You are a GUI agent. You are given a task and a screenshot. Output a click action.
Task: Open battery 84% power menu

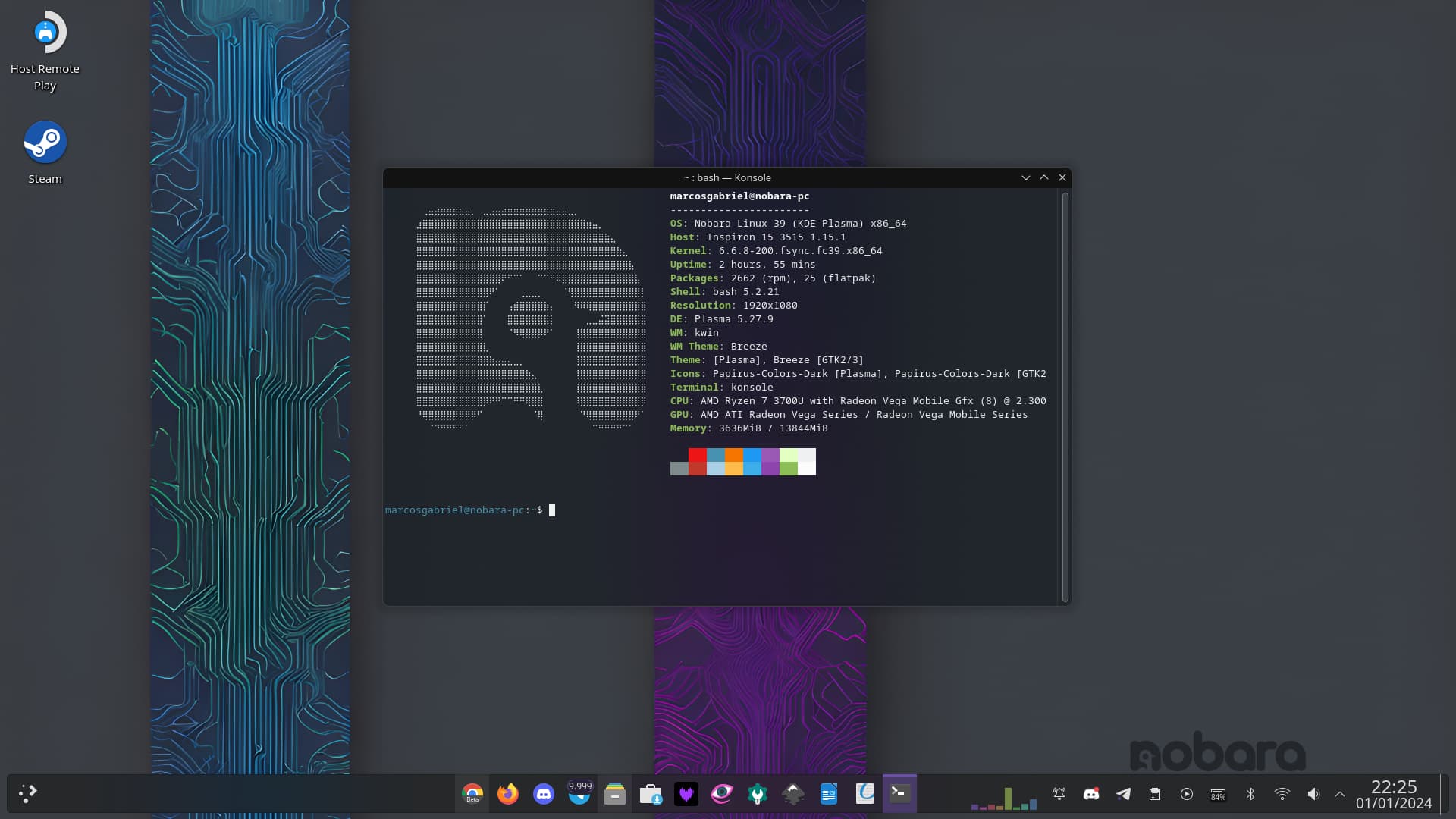[x=1219, y=794]
